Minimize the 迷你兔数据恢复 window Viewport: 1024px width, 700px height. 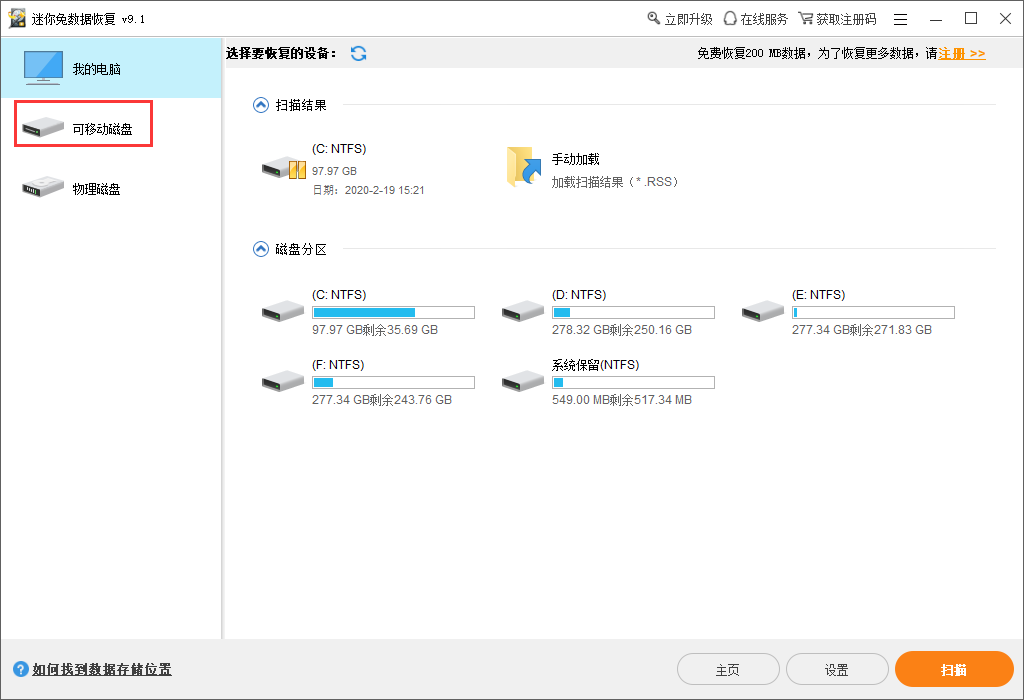pos(936,20)
